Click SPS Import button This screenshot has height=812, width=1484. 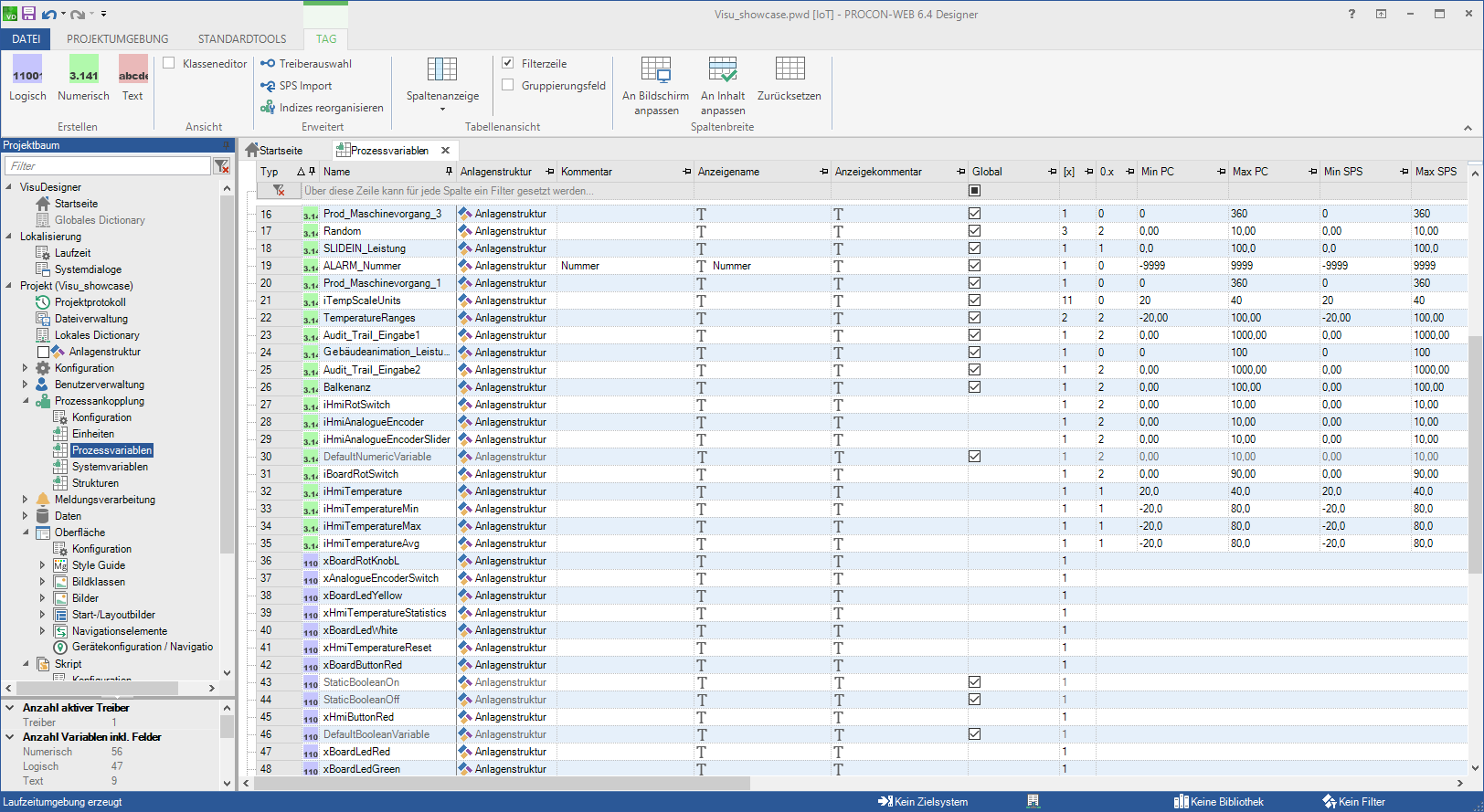tap(297, 86)
